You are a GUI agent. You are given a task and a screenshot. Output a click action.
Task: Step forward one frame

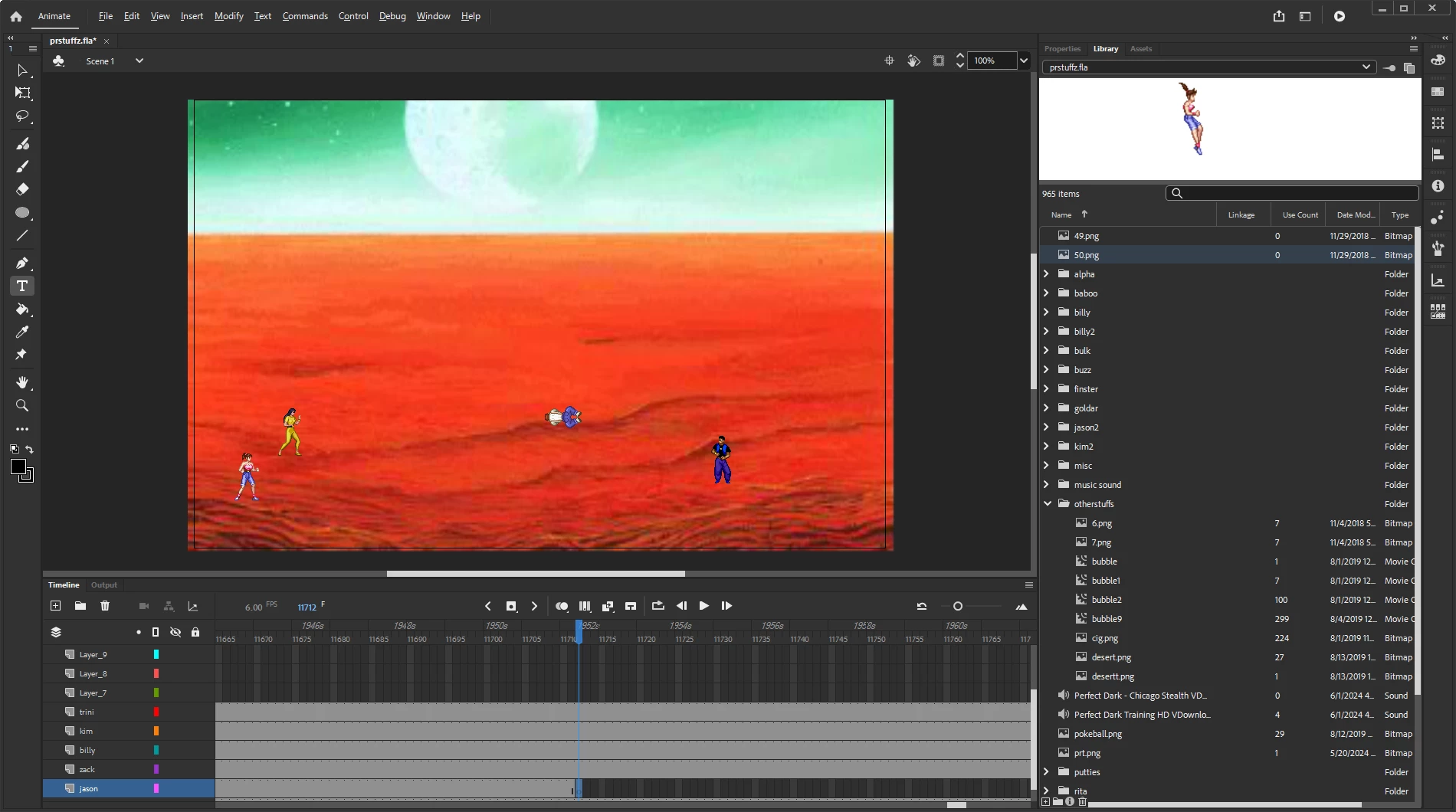click(x=726, y=606)
